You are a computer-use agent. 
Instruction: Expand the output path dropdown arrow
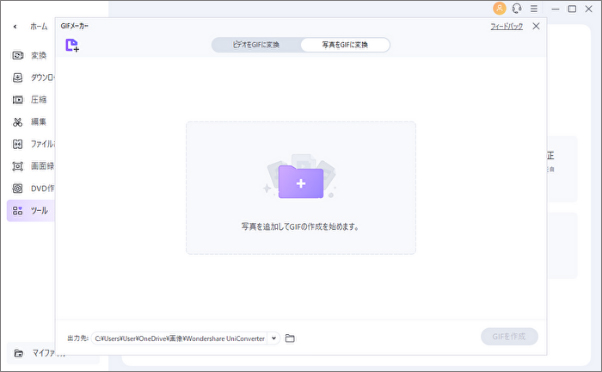[274, 338]
